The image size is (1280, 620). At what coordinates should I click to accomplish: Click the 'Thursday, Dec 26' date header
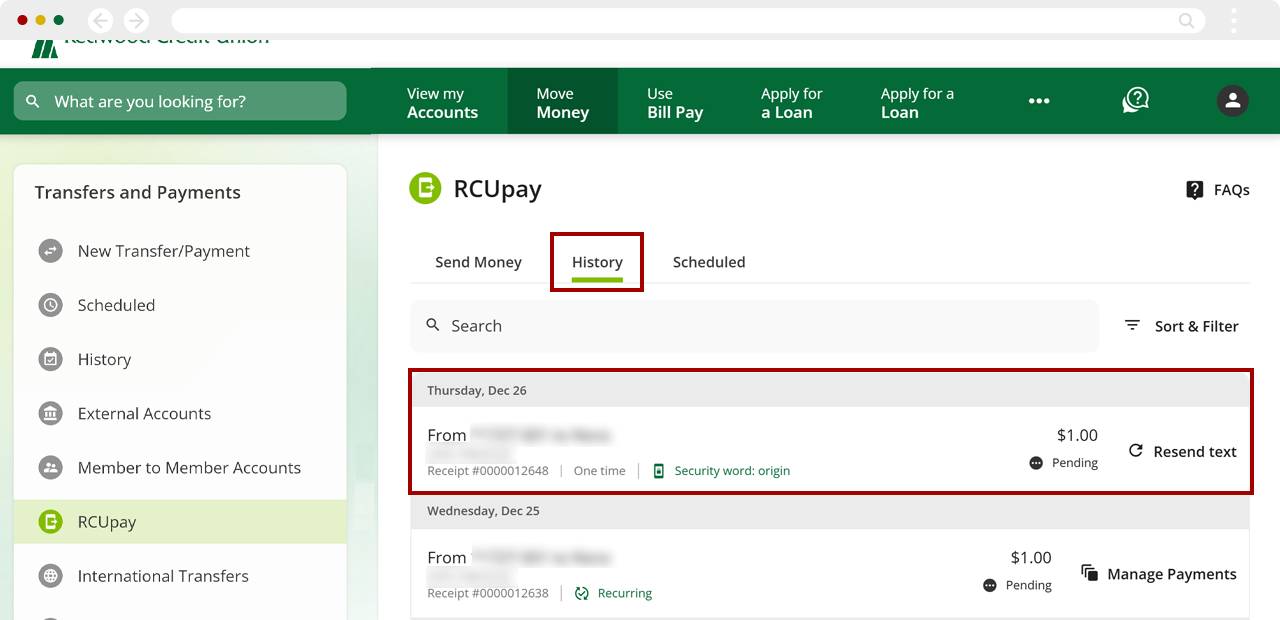(477, 390)
